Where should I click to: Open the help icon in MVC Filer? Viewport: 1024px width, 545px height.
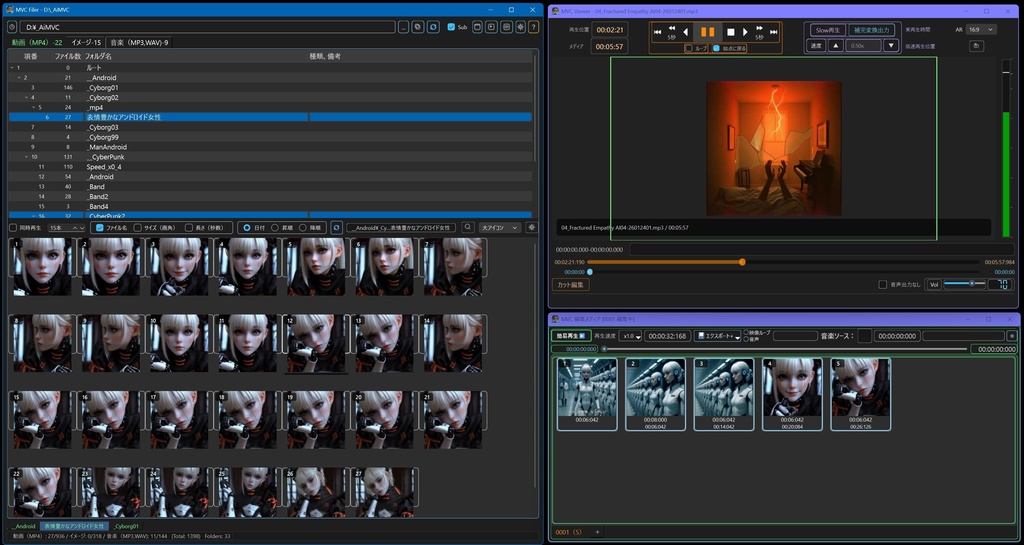[x=534, y=27]
